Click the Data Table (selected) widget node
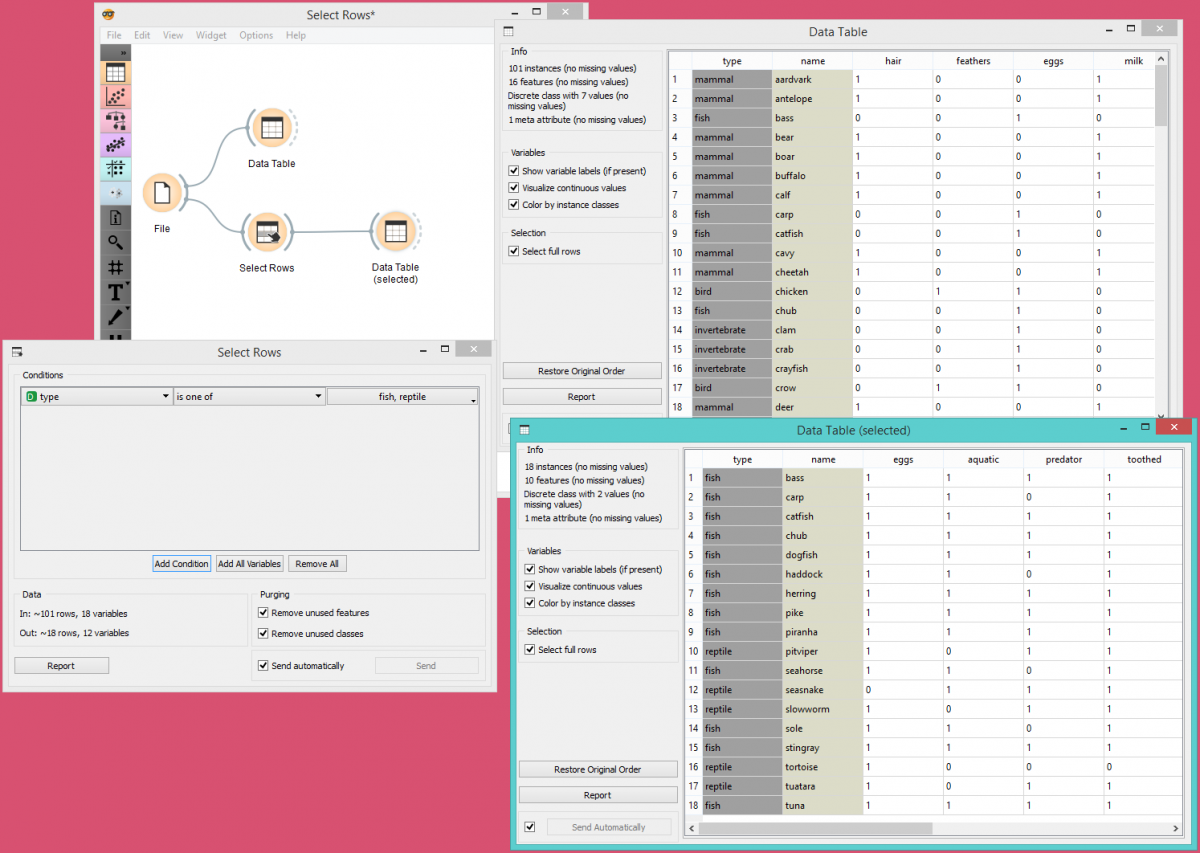The image size is (1200, 853). (x=395, y=232)
